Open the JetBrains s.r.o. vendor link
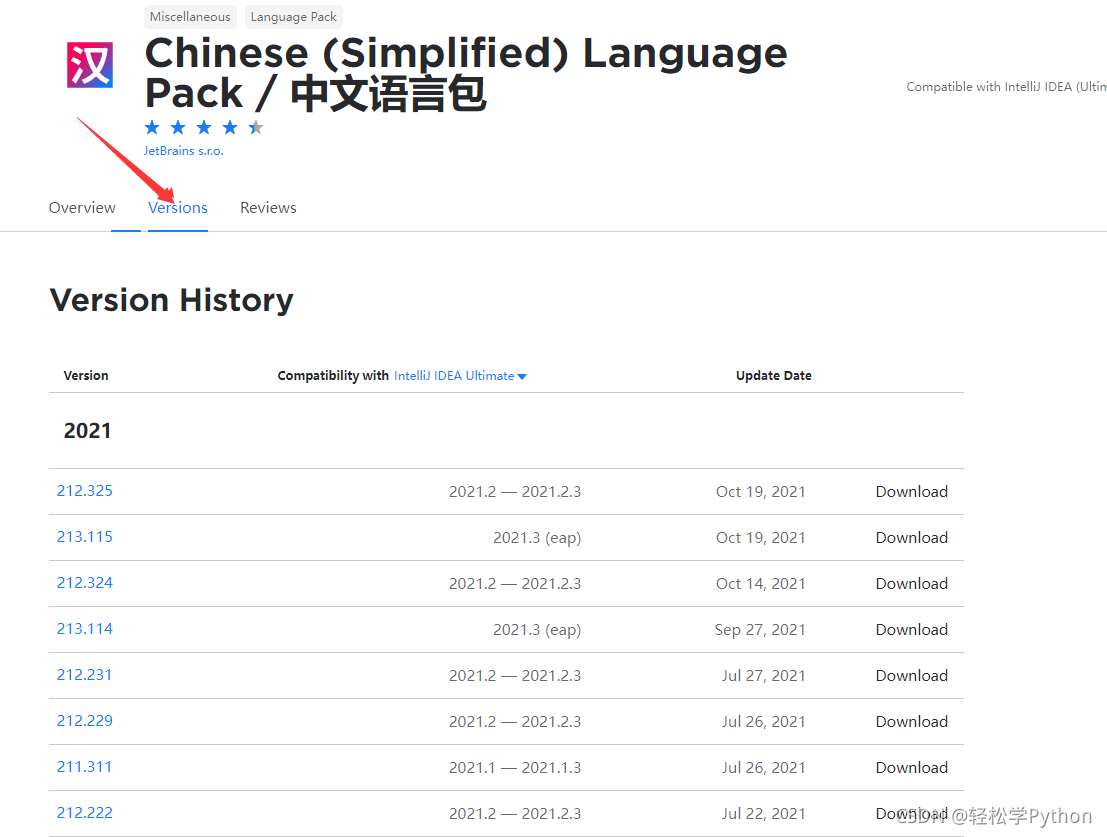Image resolution: width=1107 pixels, height=837 pixels. [x=184, y=151]
